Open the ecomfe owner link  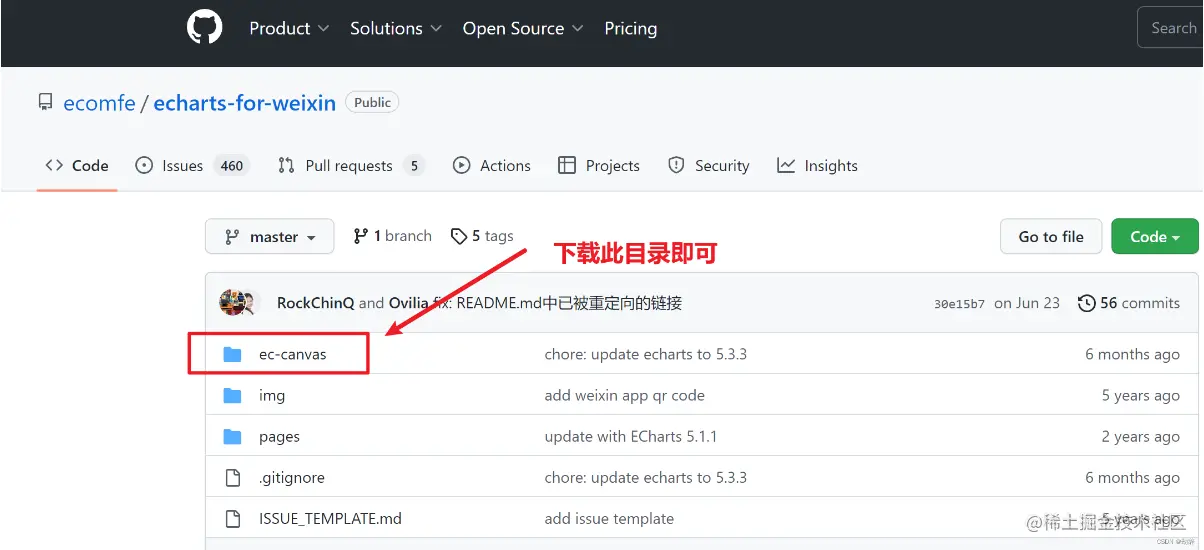99,103
